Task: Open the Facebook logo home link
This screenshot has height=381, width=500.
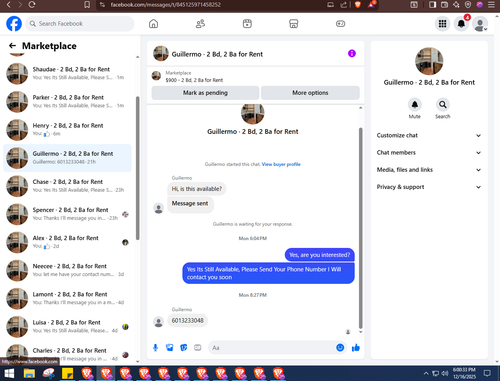Action: pyautogui.click(x=14, y=24)
